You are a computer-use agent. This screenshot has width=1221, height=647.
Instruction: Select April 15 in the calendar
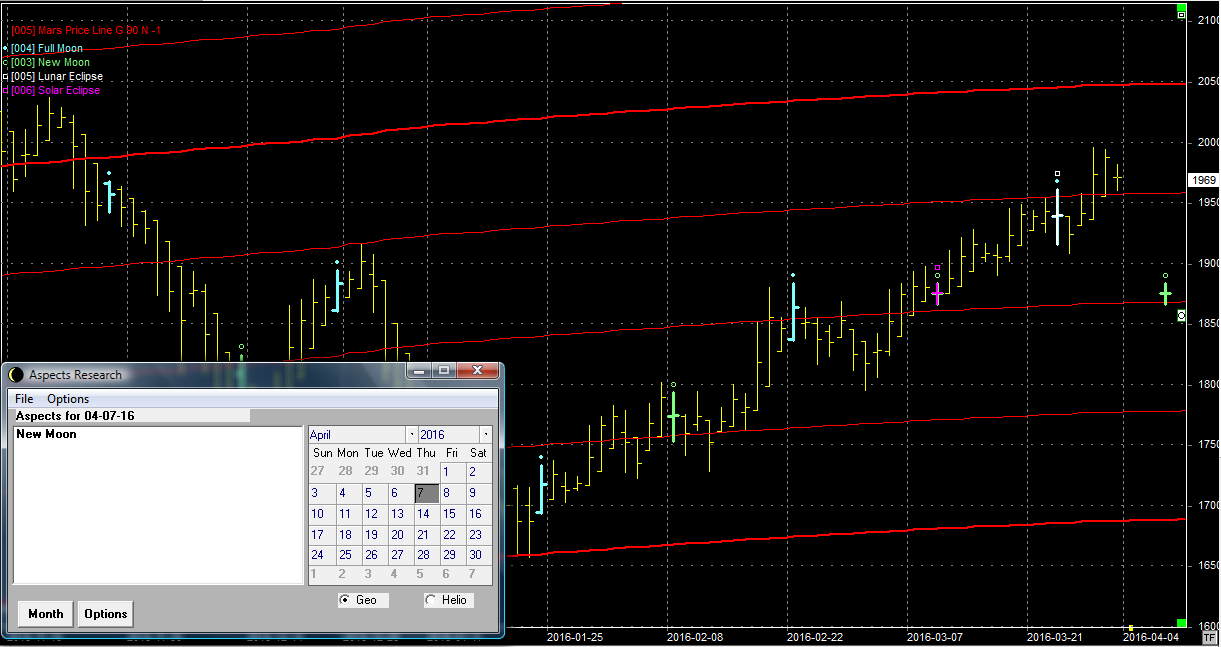point(449,514)
